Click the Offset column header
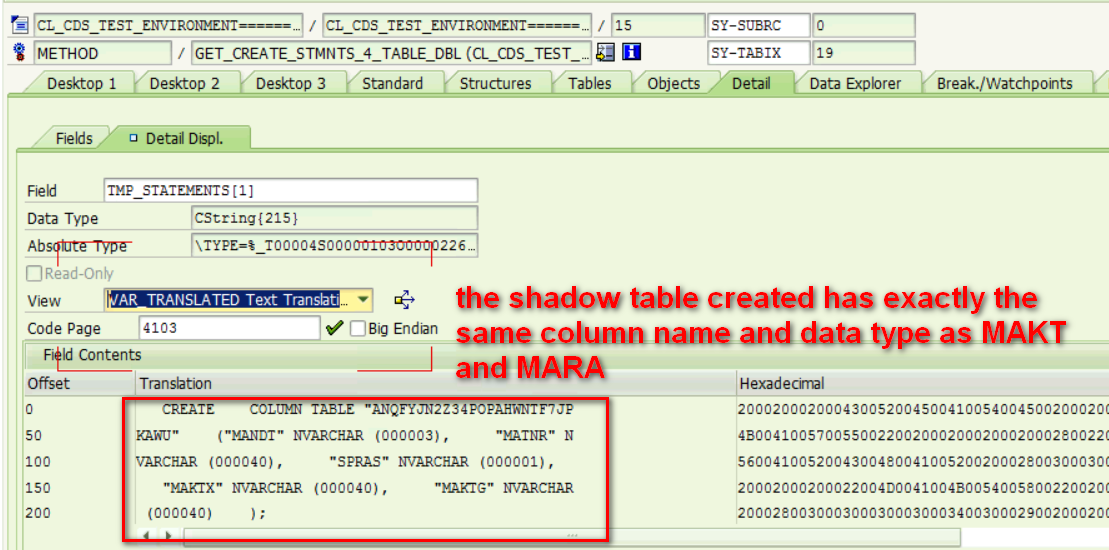The image size is (1109, 550). pos(79,383)
